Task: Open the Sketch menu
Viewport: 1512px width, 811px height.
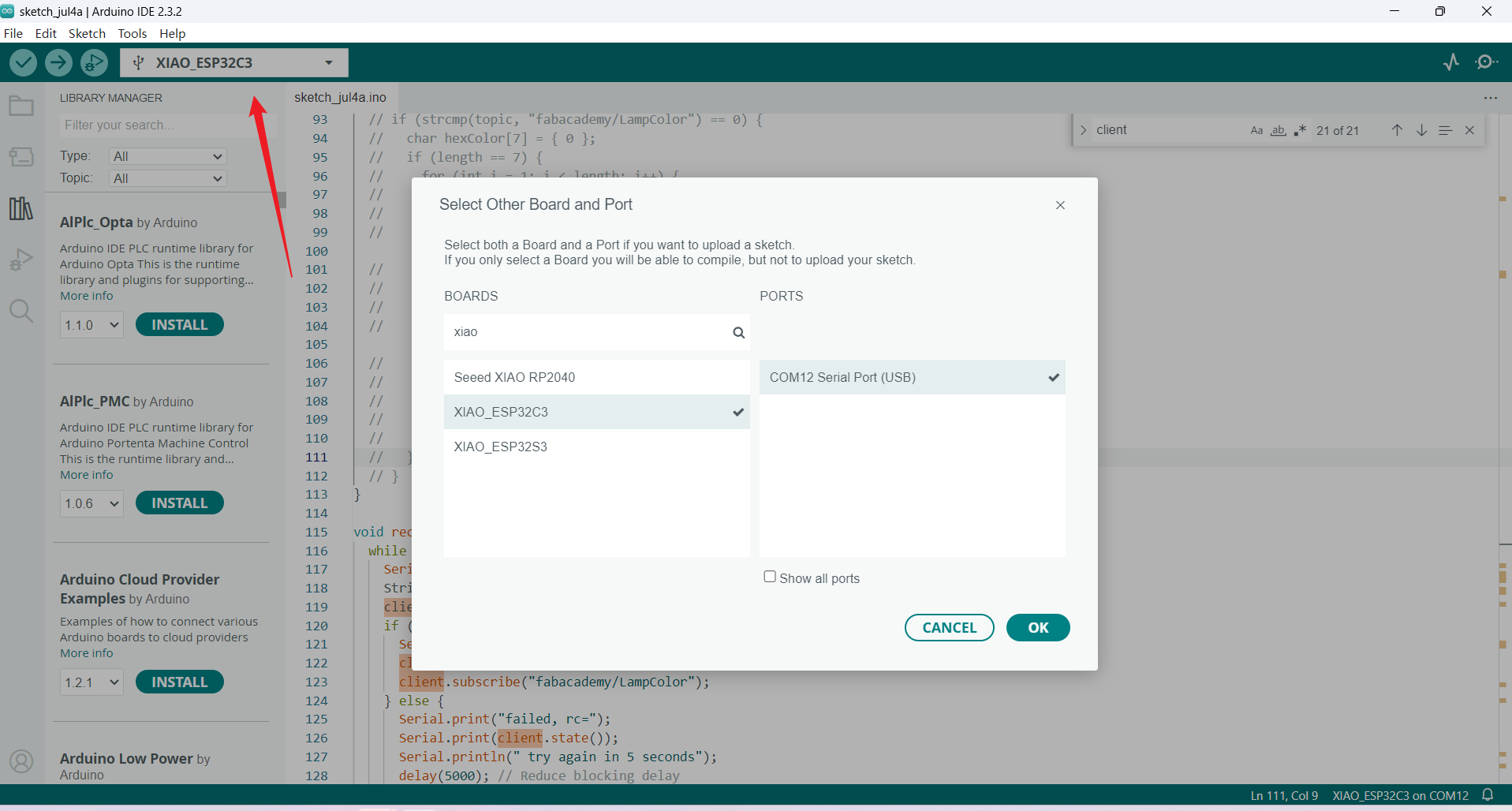Action: [x=87, y=33]
